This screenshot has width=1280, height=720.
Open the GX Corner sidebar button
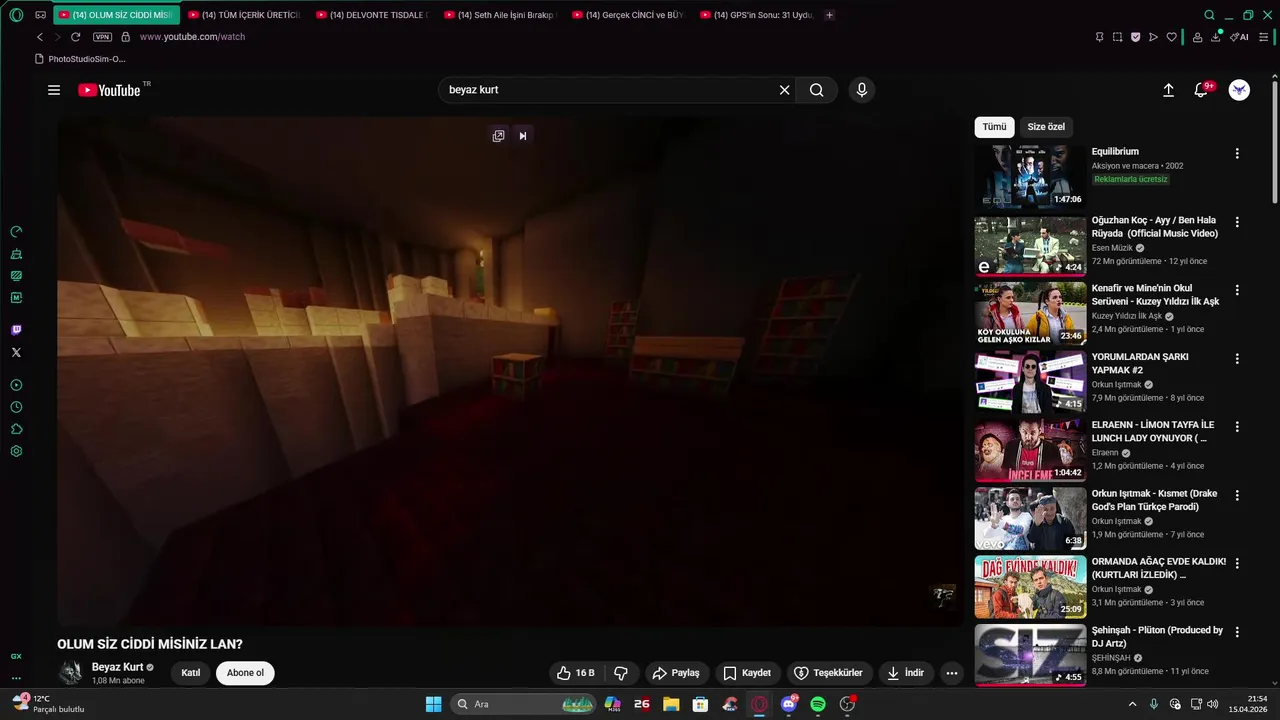tap(16, 656)
